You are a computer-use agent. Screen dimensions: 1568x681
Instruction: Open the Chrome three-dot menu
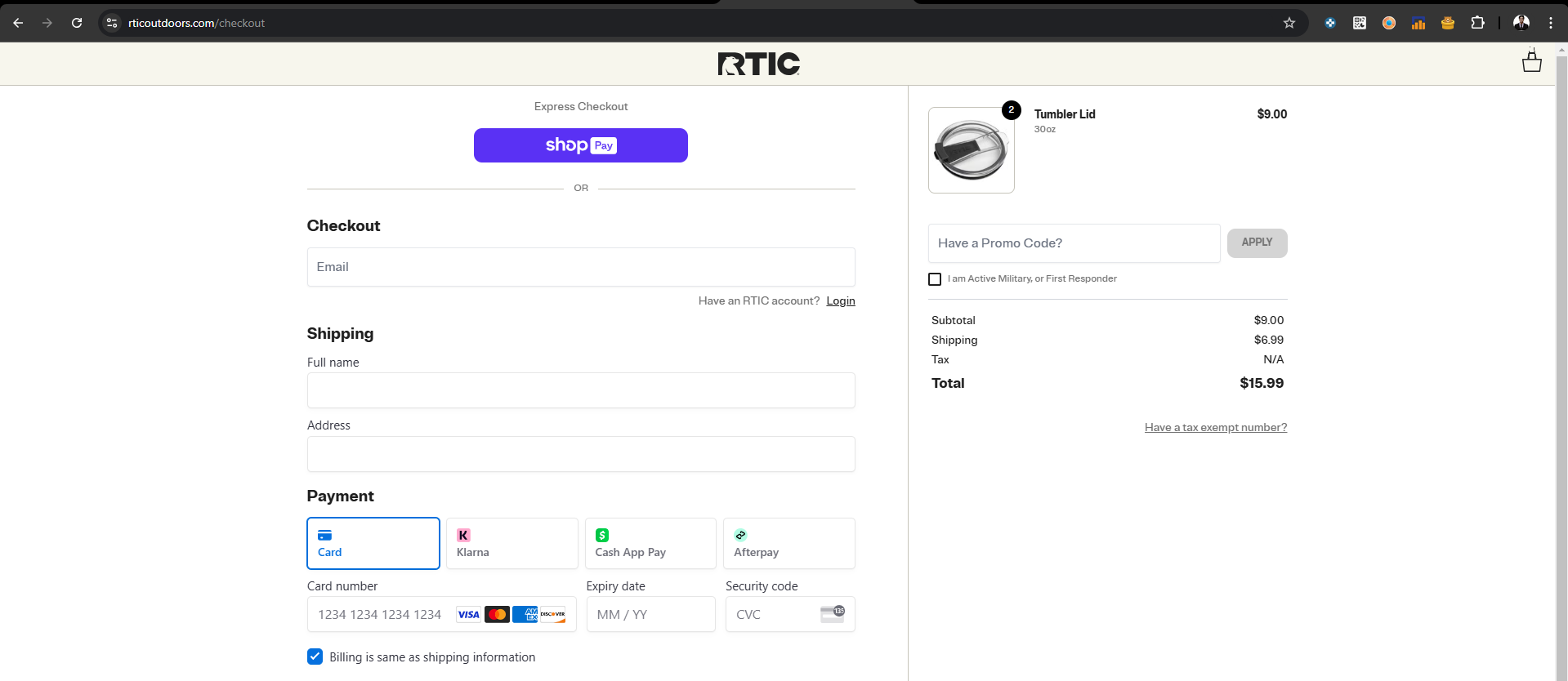[1550, 23]
